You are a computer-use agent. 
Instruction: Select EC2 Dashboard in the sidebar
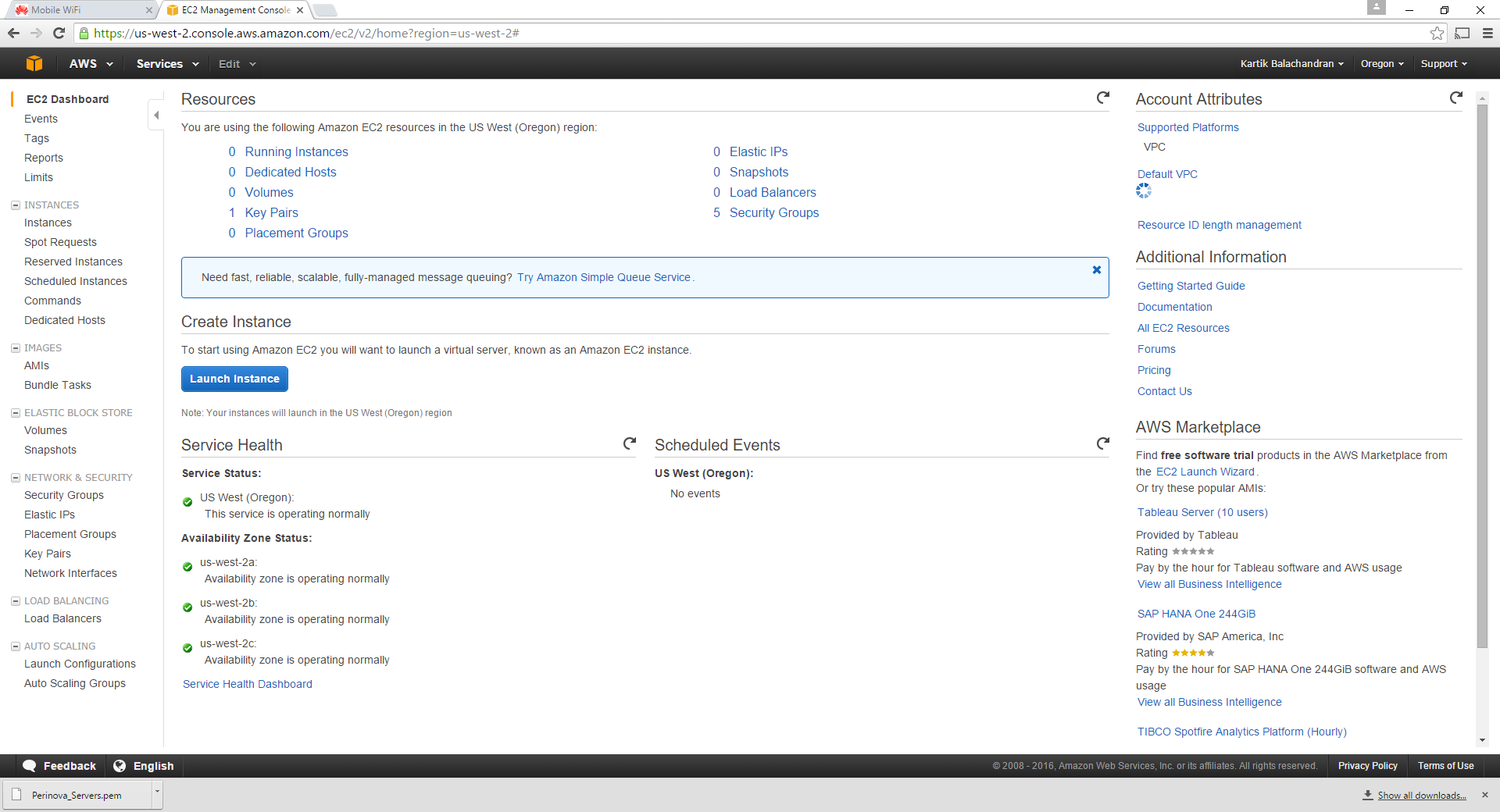67,99
